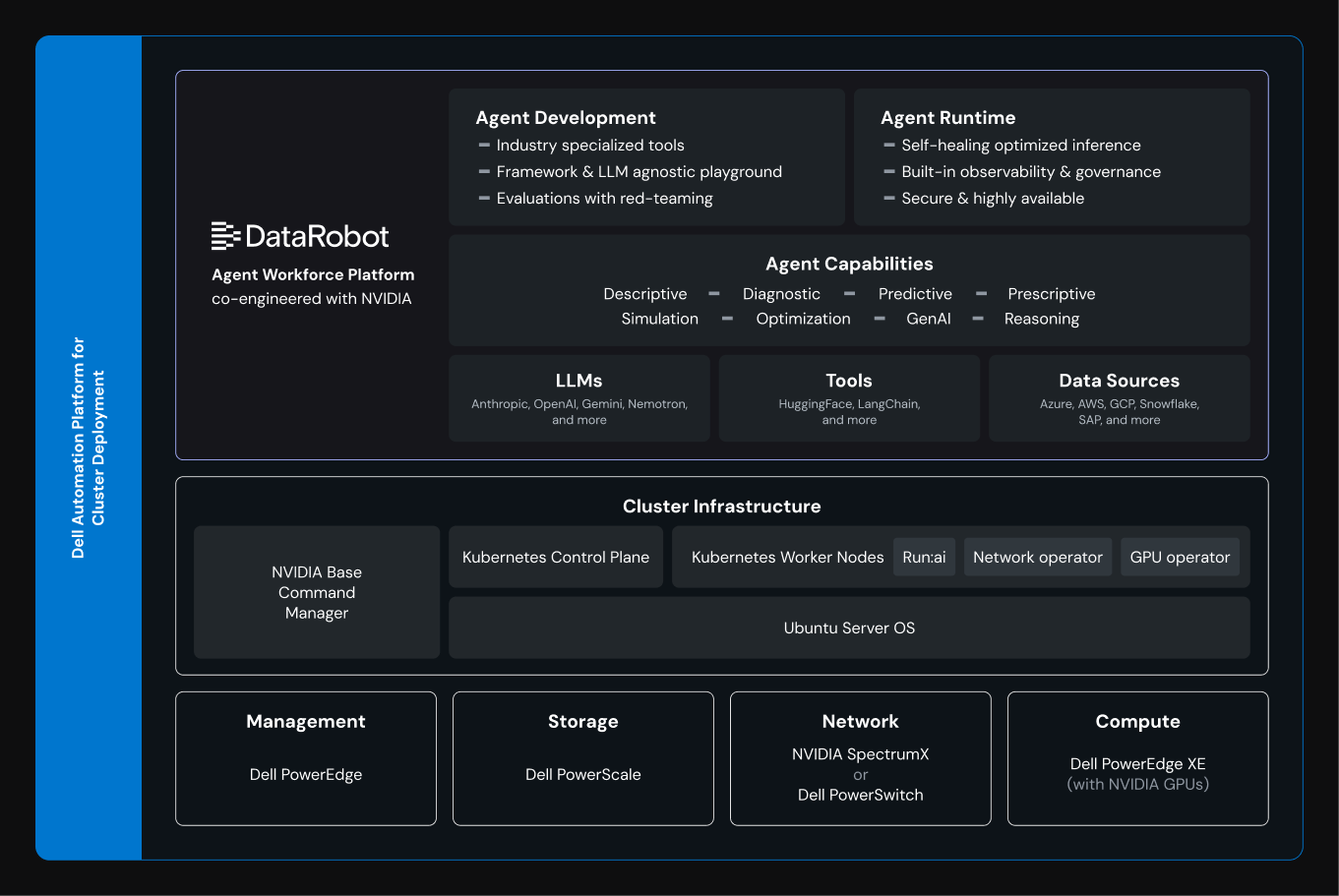
Task: Click the blue Dell Automation Platform sidebar
Action: pyautogui.click(x=89, y=448)
